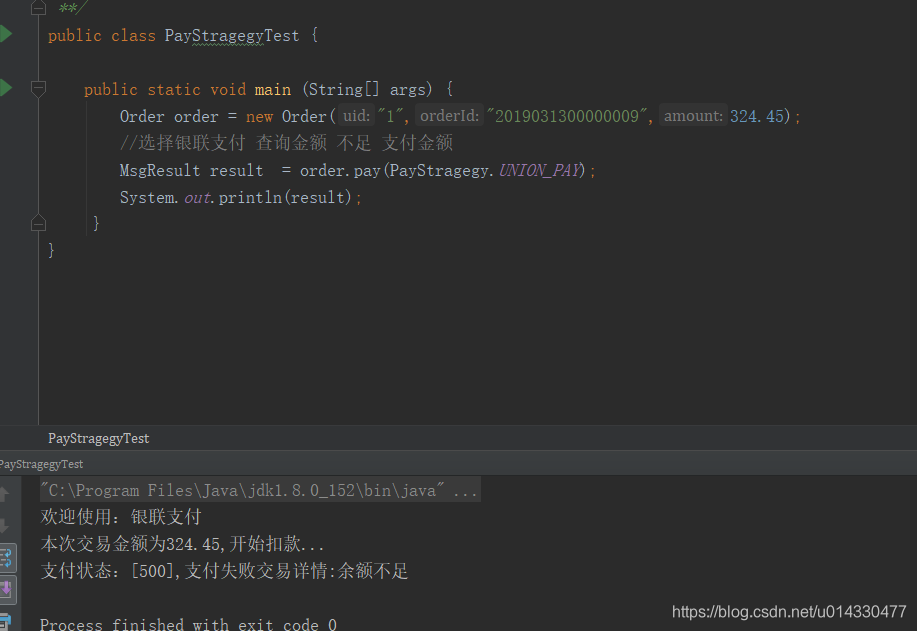Click fold end marker at main closing brace
The width and height of the screenshot is (917, 631).
(38, 223)
